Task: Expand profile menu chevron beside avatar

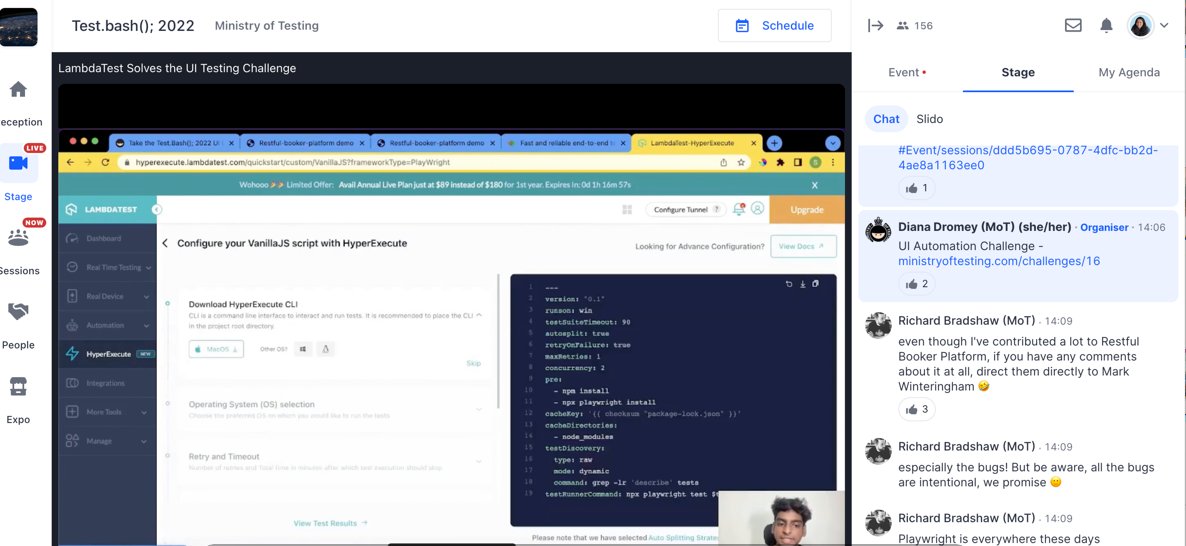Action: (1165, 26)
